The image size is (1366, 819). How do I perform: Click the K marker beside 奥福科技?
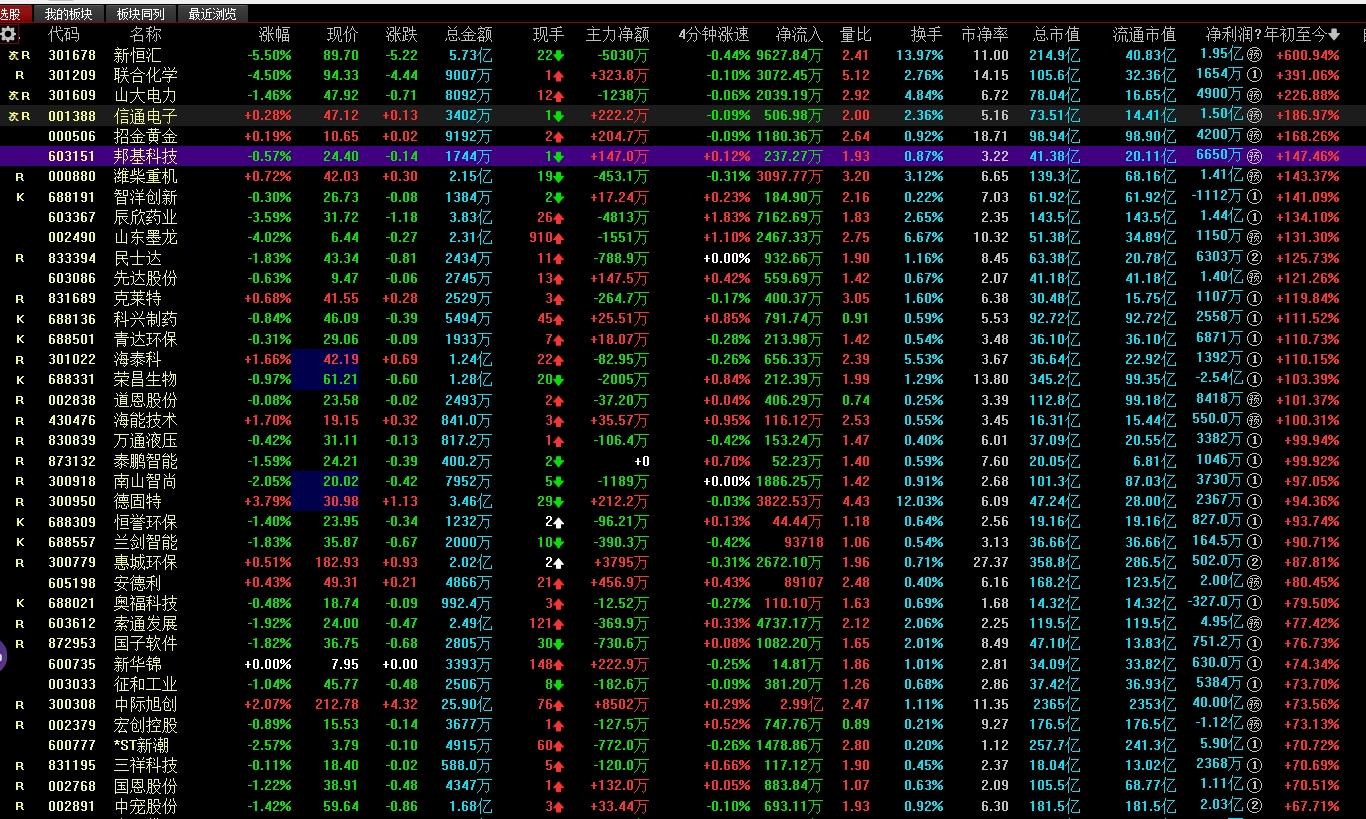20,603
